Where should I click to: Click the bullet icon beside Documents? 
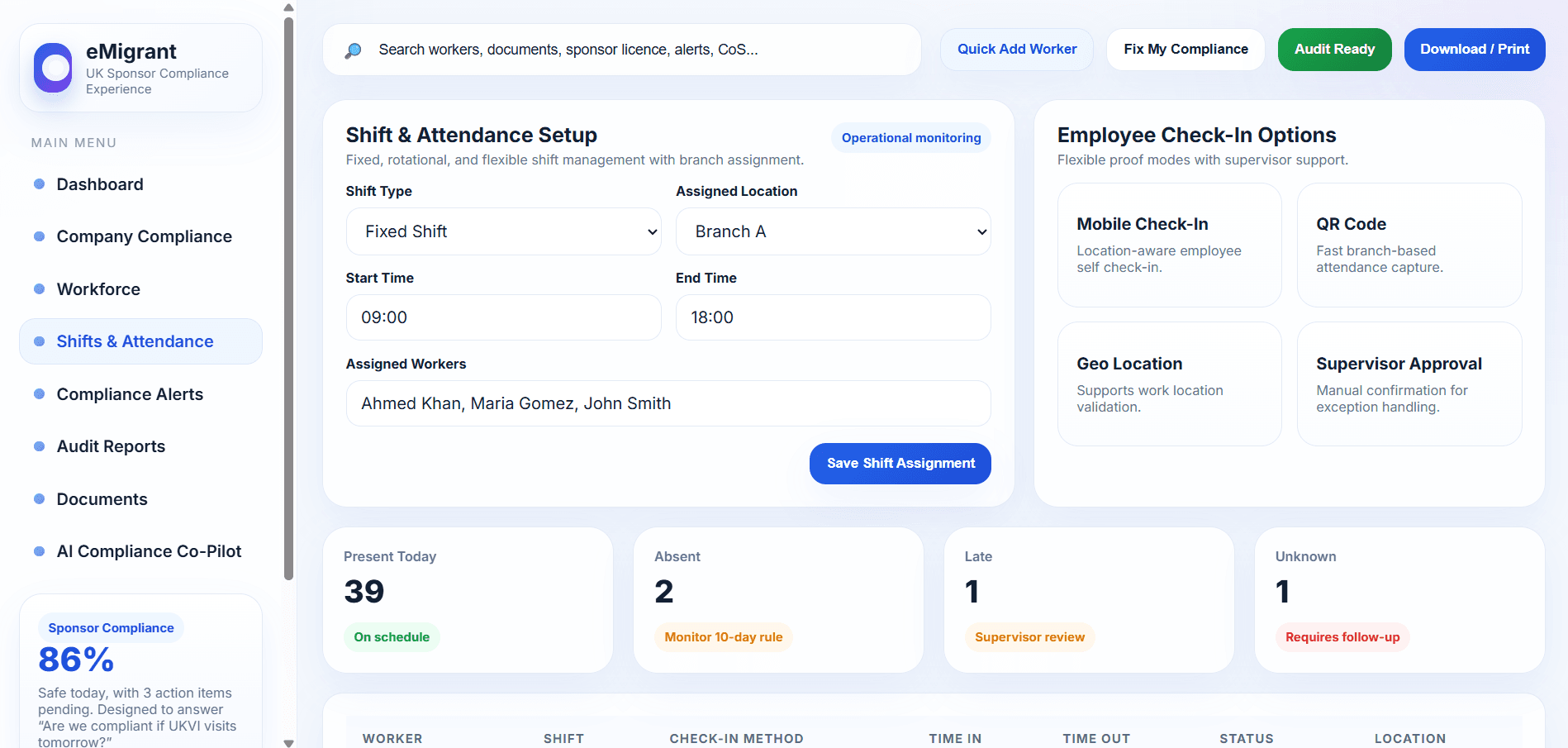pos(38,498)
